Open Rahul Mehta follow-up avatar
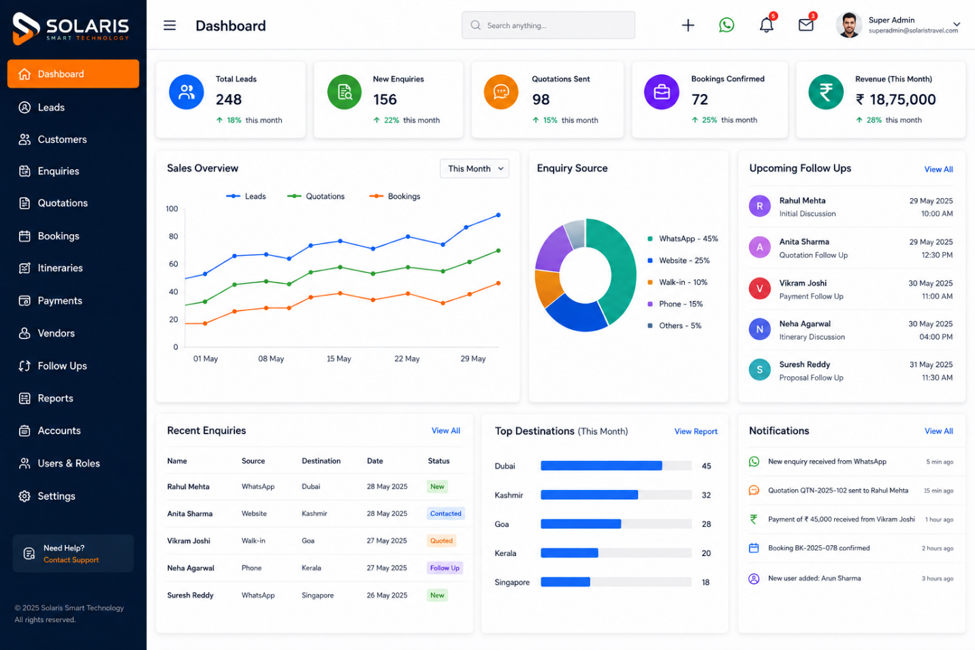Image resolution: width=975 pixels, height=650 pixels. (759, 206)
